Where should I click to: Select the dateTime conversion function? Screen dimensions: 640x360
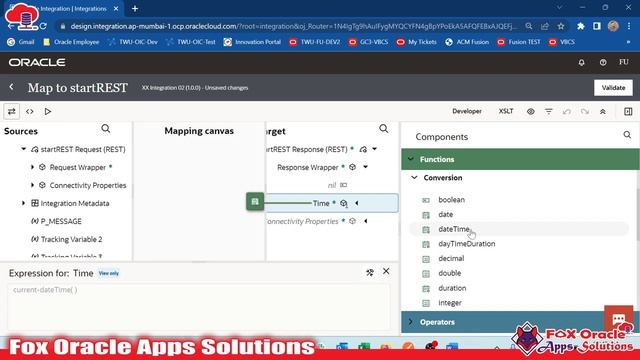[x=453, y=229]
